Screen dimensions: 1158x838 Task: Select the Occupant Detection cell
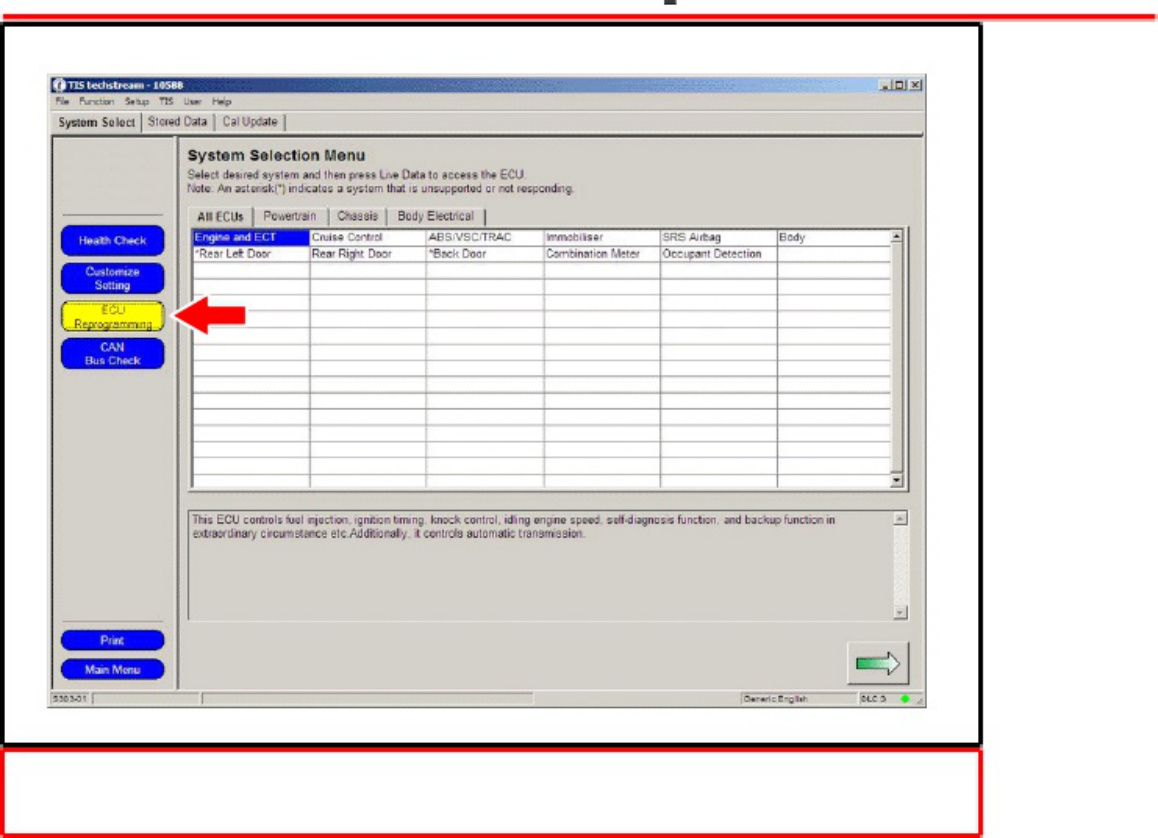pyautogui.click(x=718, y=254)
